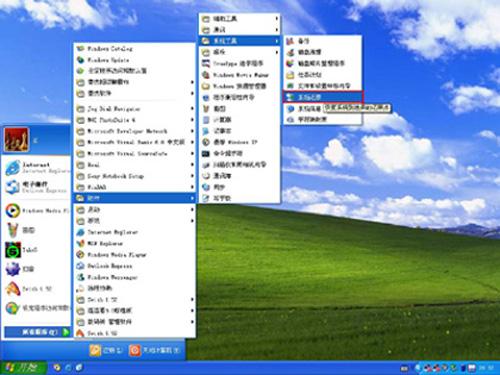
Task: Open the Calculator icon in Accessories
Action: (x=206, y=120)
